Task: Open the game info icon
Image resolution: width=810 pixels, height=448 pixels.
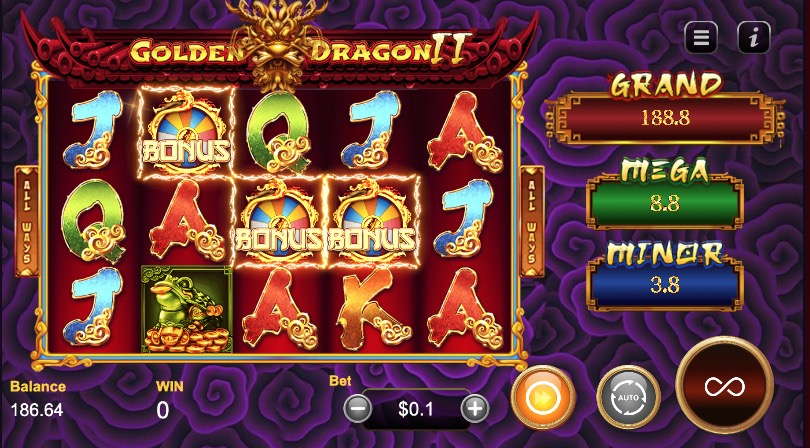Action: click(x=754, y=37)
